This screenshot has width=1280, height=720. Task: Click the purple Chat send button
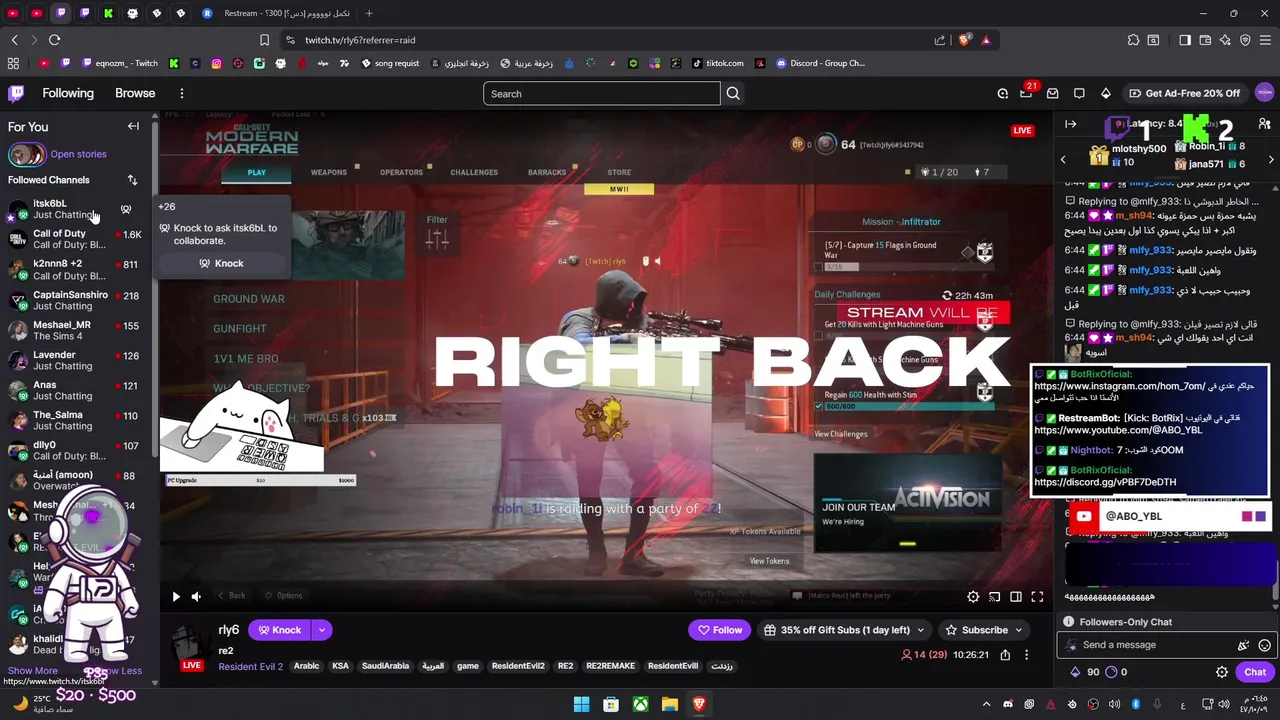pos(1255,672)
